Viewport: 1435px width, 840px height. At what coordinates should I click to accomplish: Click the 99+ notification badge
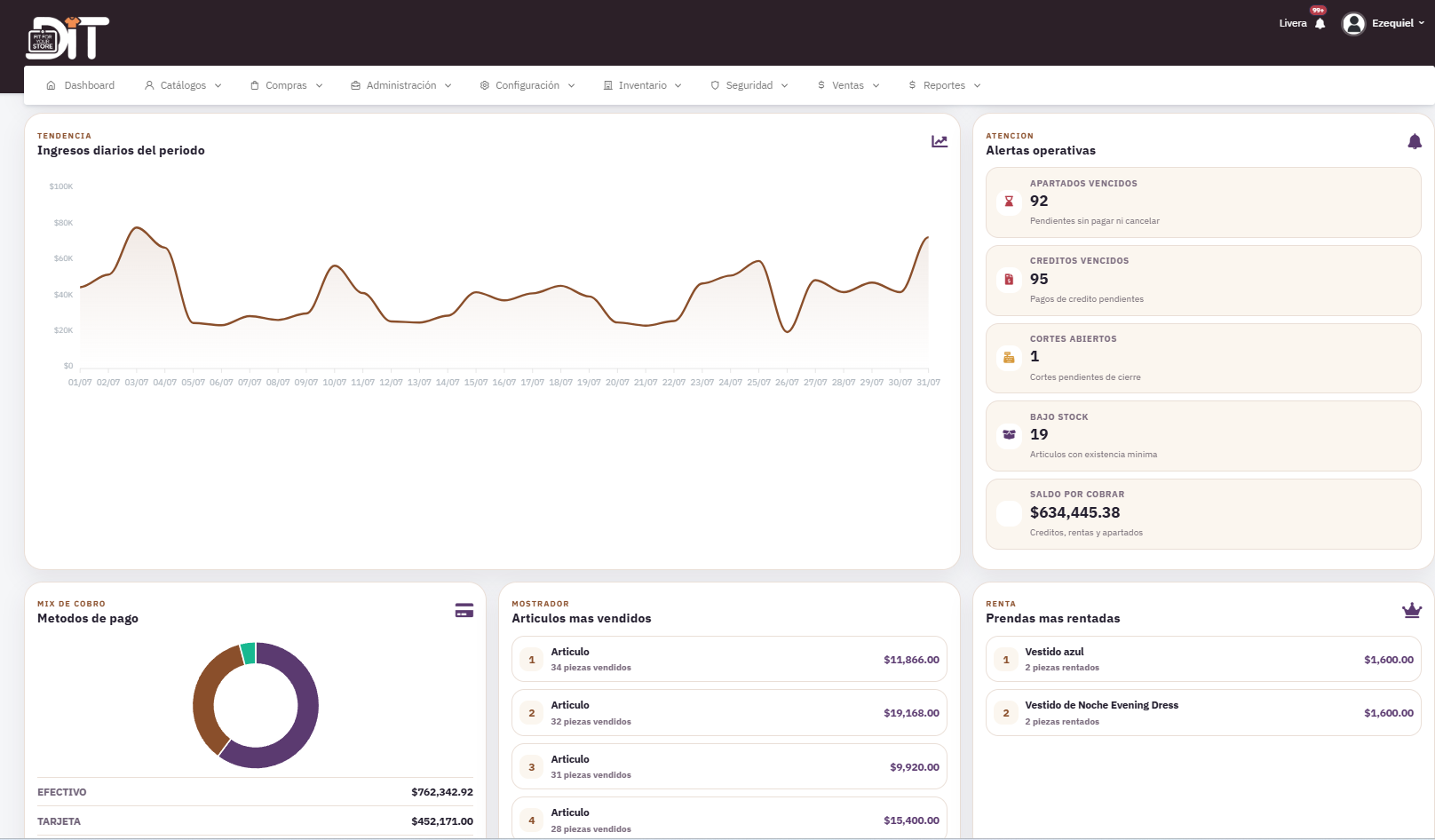[1319, 11]
